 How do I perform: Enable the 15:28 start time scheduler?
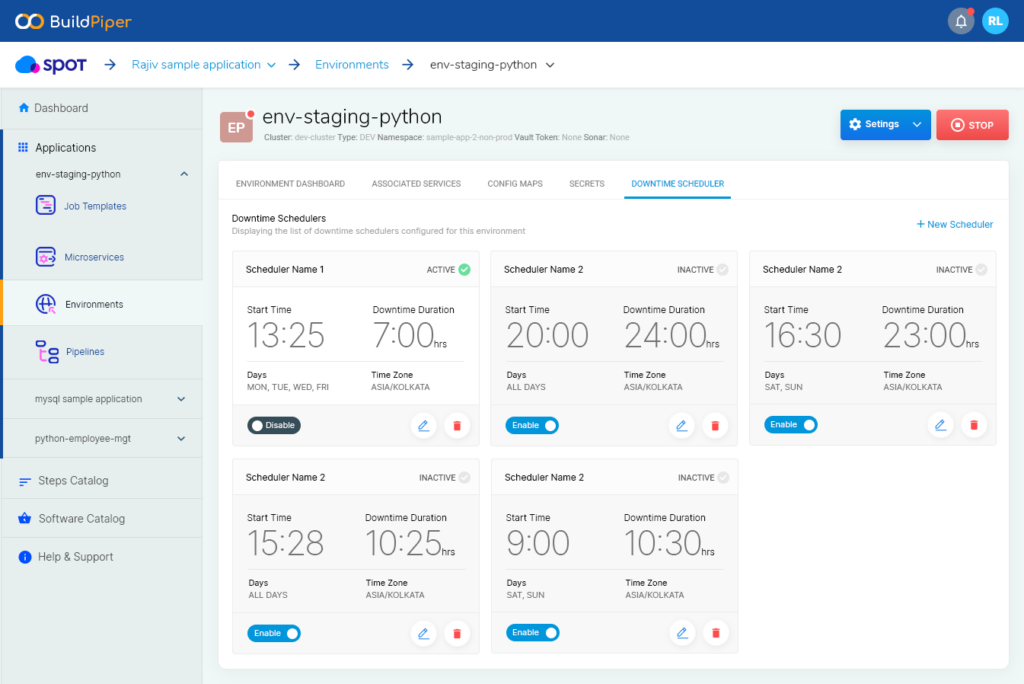tap(274, 633)
